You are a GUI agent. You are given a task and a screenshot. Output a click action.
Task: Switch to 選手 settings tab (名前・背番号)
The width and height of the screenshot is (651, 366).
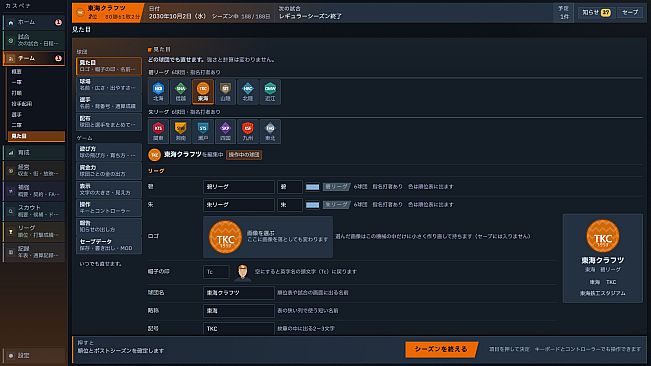click(109, 103)
